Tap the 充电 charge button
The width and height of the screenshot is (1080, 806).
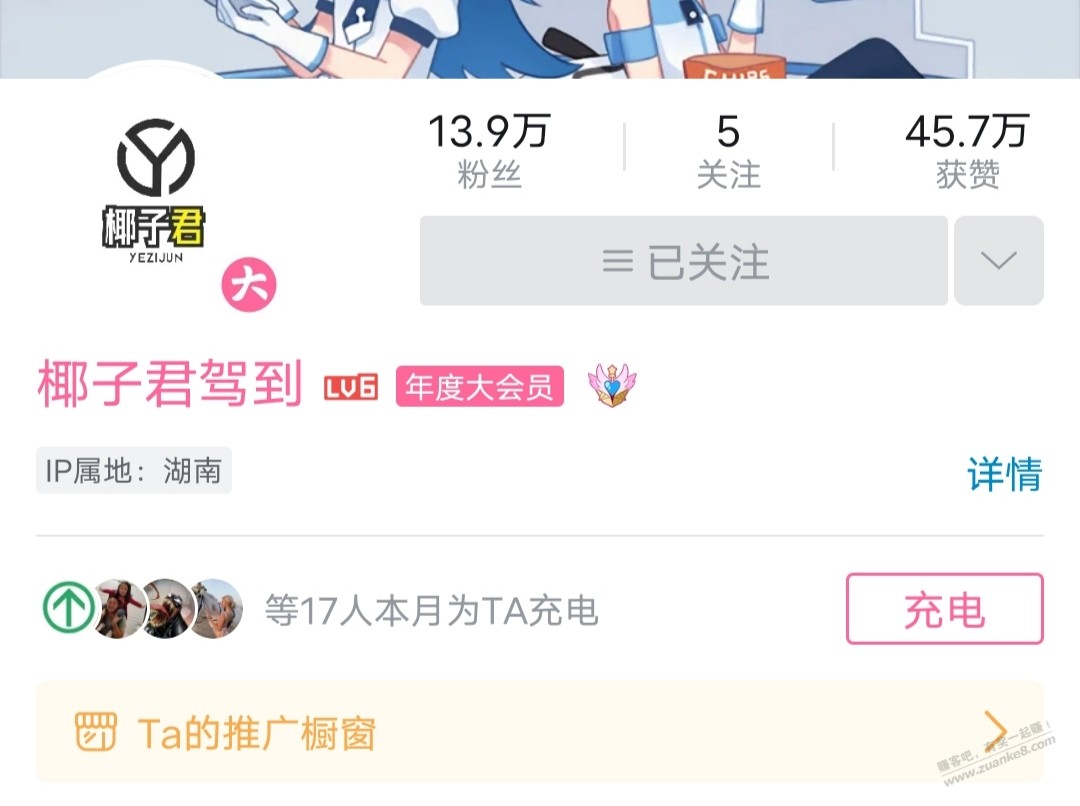tap(945, 609)
